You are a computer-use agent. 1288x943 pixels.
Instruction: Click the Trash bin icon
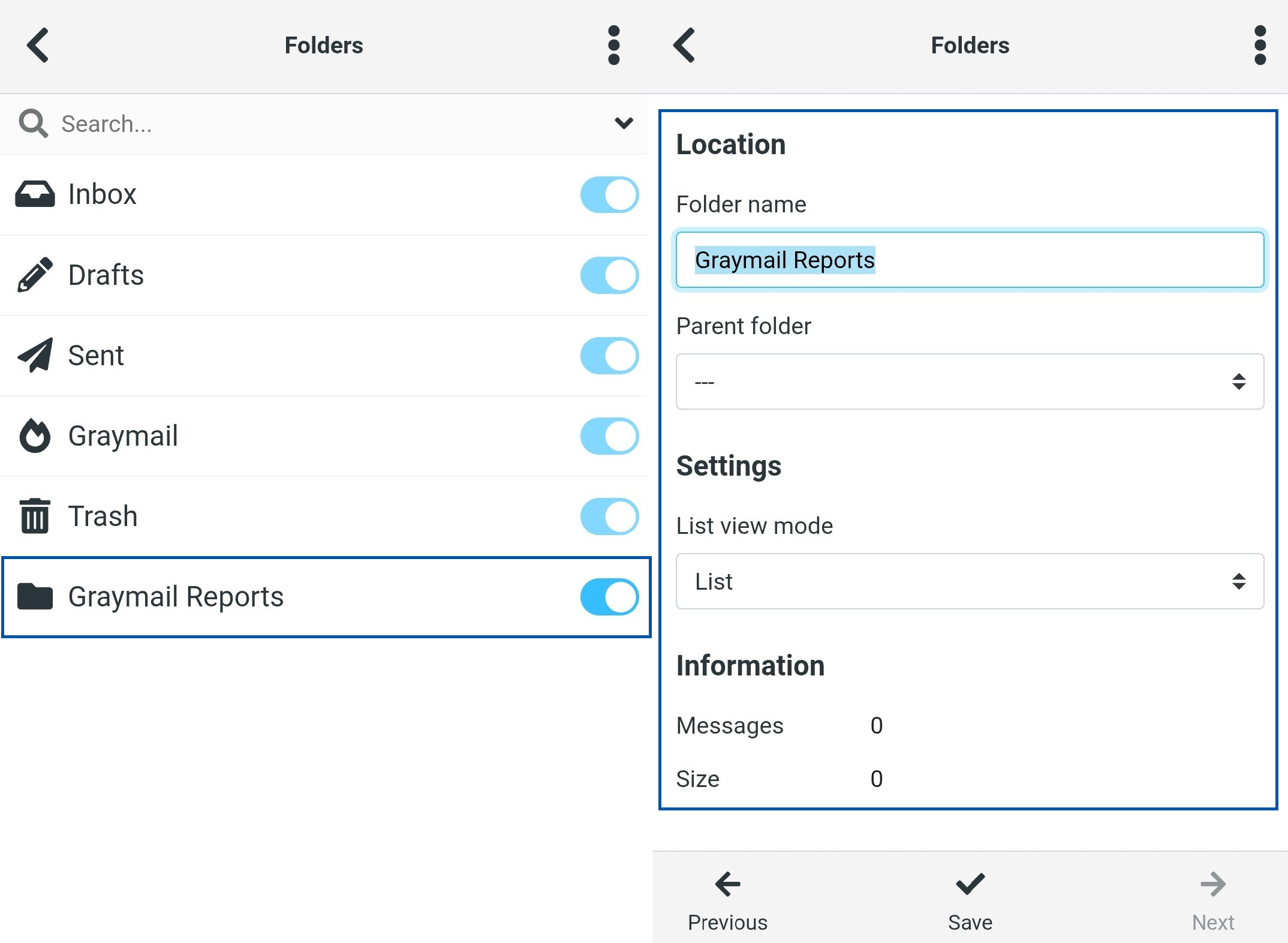tap(35, 516)
